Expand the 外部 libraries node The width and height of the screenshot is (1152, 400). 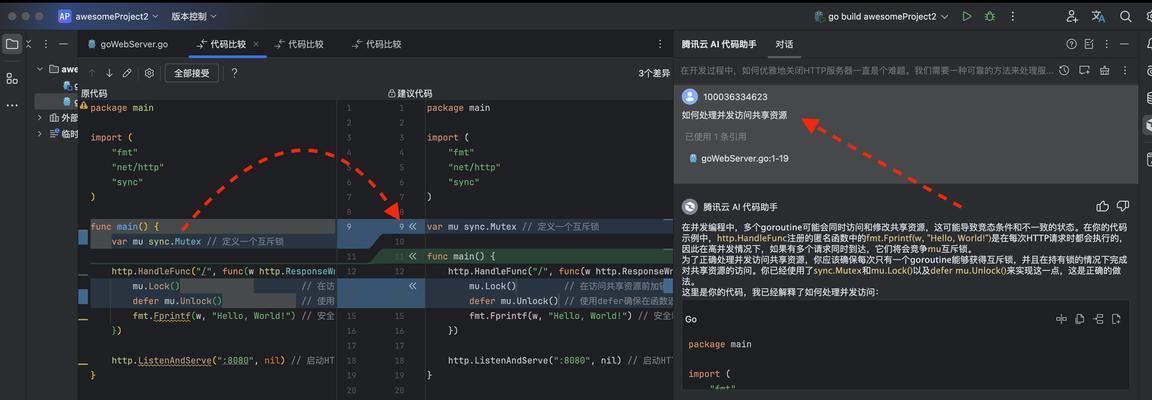coord(40,118)
